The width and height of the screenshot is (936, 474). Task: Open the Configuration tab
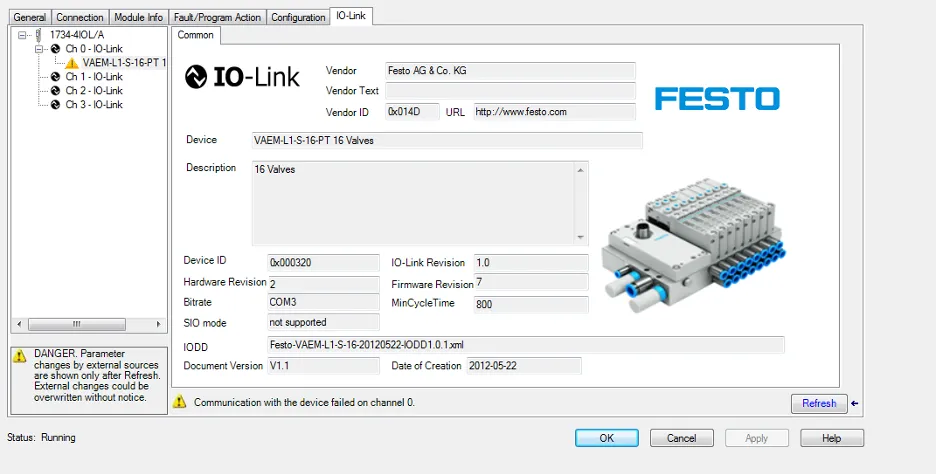pyautogui.click(x=298, y=17)
